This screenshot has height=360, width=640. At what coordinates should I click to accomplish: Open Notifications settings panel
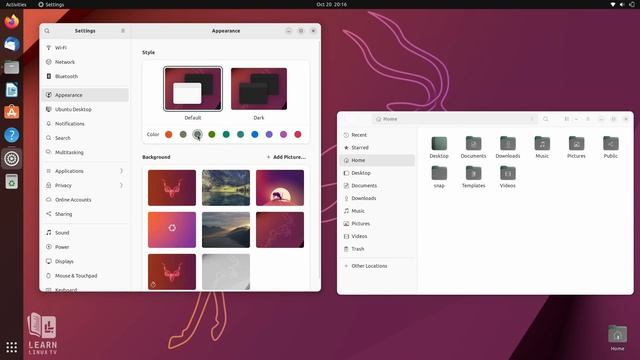[x=85, y=124]
